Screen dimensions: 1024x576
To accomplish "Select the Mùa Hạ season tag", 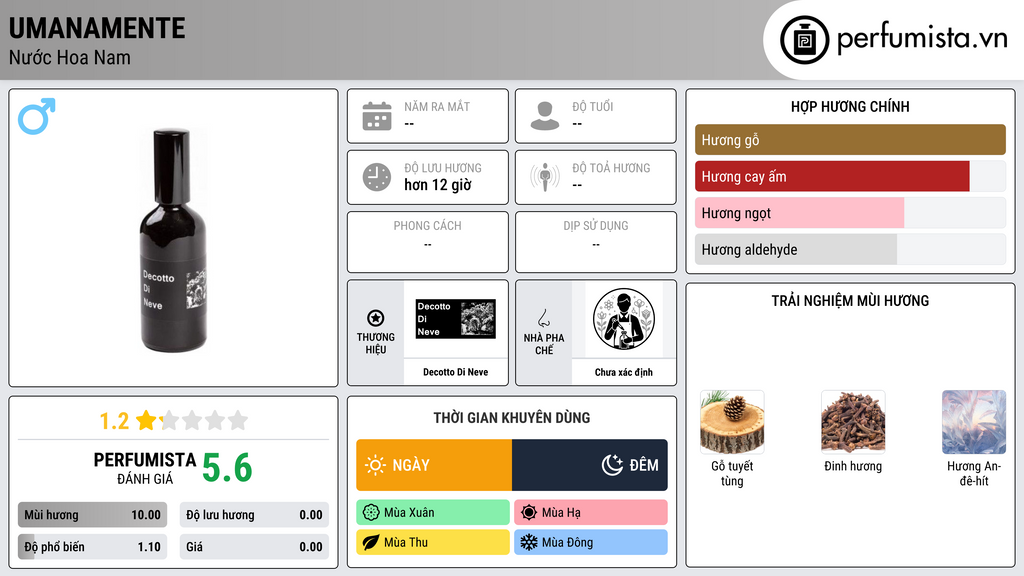I will pyautogui.click(x=591, y=513).
